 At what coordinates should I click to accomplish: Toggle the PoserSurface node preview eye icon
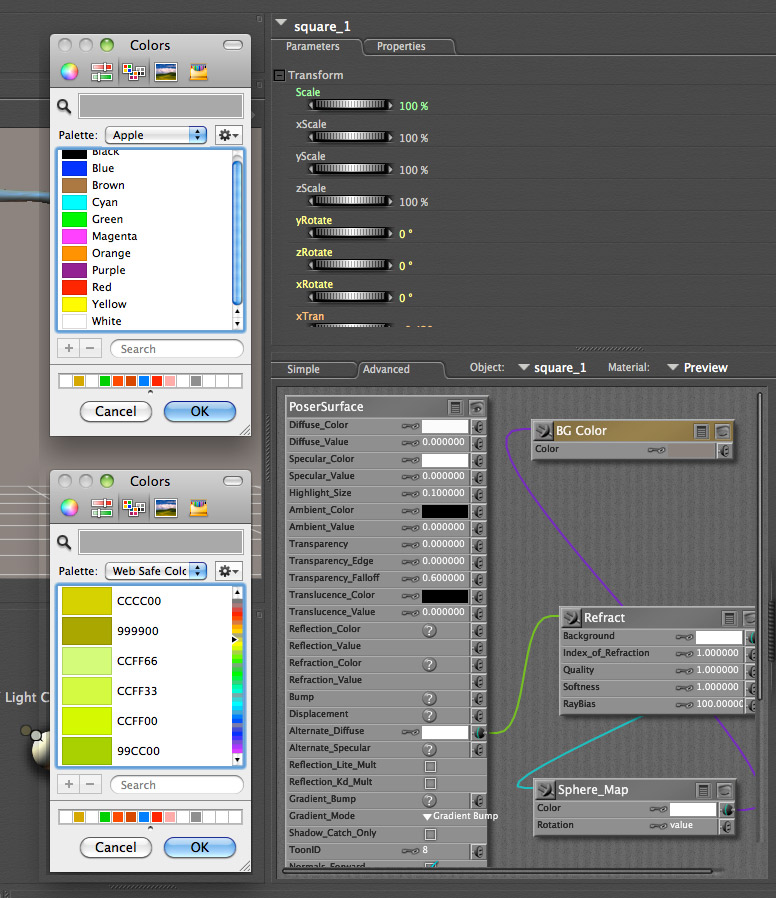(x=476, y=407)
